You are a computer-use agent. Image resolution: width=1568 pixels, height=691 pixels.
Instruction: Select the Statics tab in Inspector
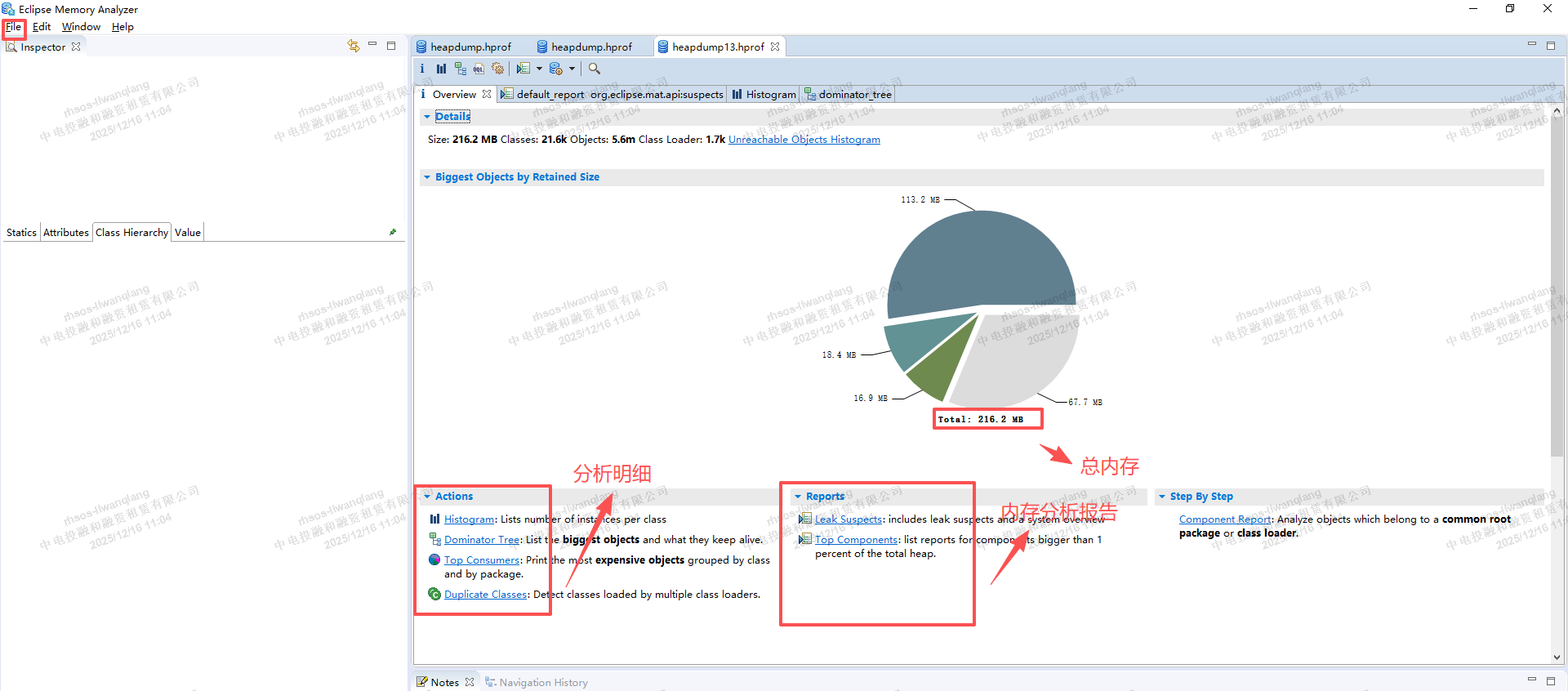click(x=21, y=232)
